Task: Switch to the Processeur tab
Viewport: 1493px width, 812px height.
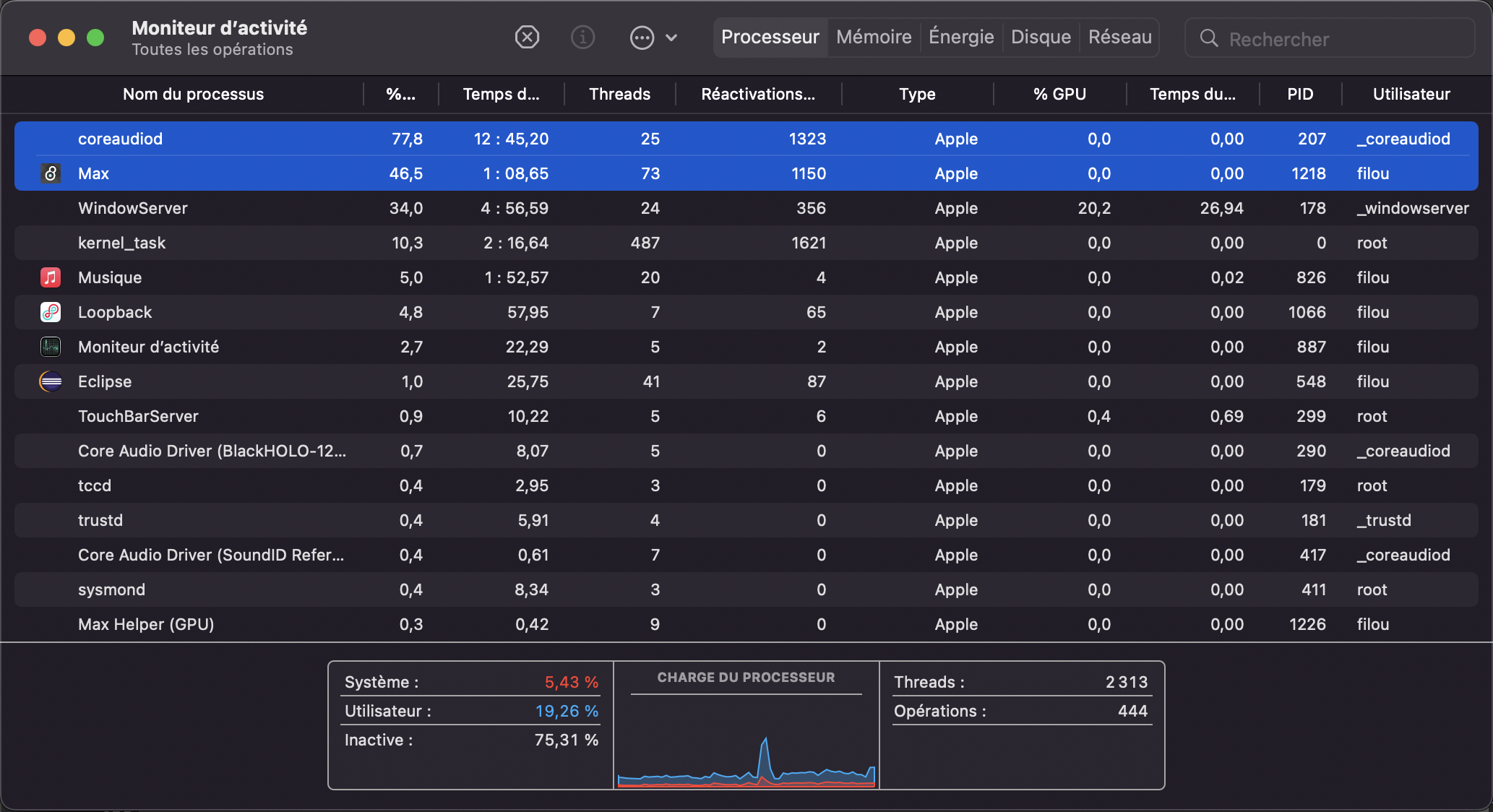Action: (x=770, y=37)
